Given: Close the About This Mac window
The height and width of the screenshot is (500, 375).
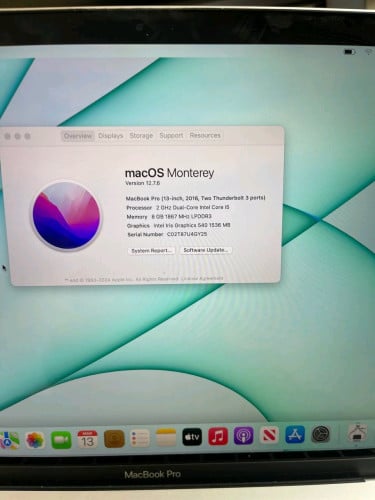Looking at the screenshot, I should tap(7, 136).
